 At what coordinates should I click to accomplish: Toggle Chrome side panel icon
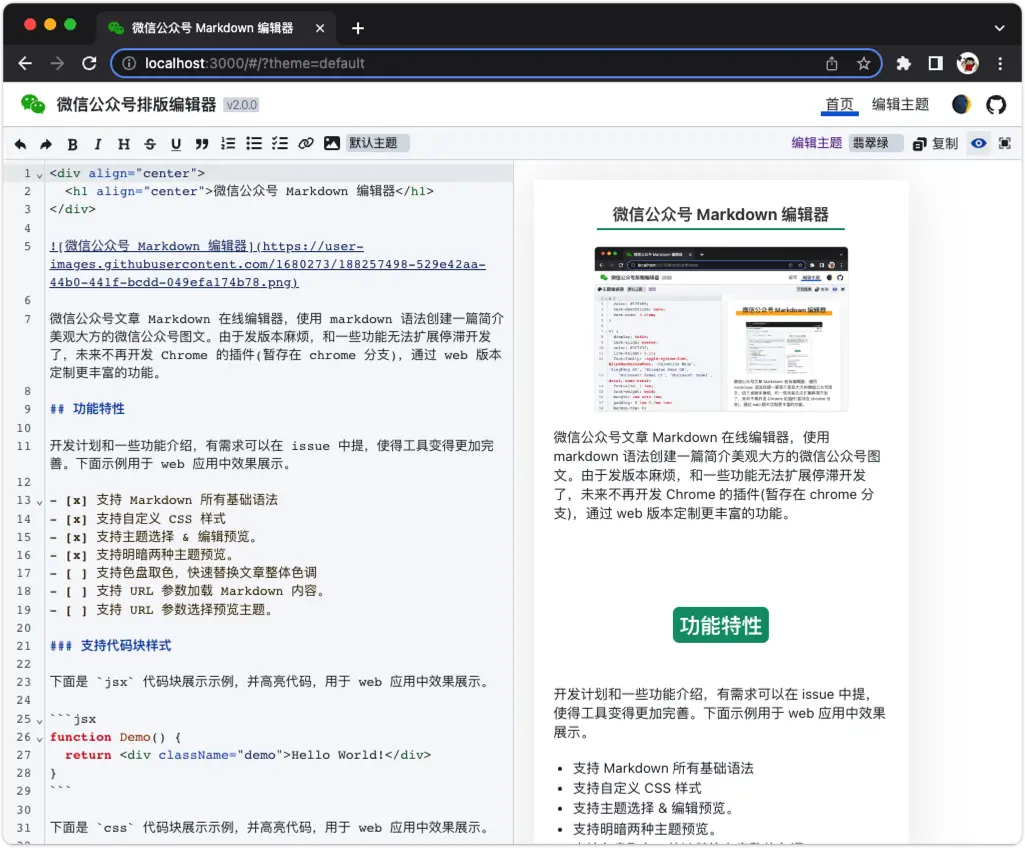coord(935,63)
